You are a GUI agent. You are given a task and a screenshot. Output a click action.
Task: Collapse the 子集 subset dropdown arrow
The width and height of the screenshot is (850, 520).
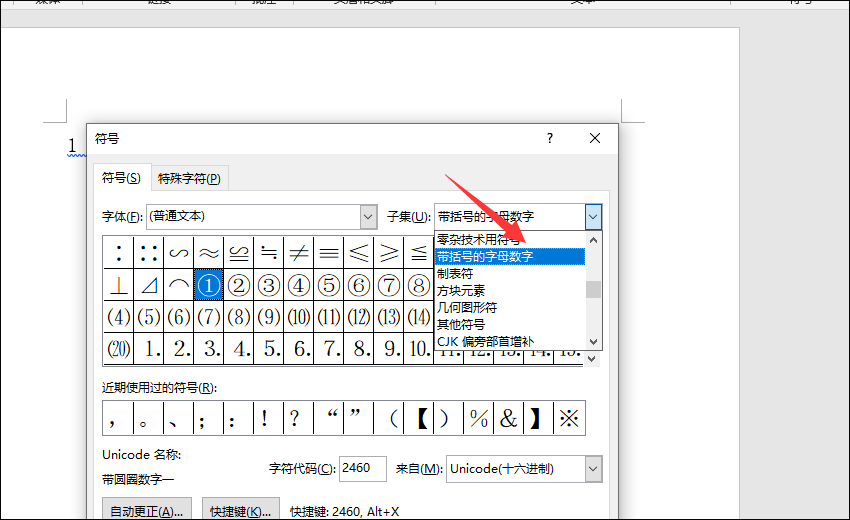point(593,217)
